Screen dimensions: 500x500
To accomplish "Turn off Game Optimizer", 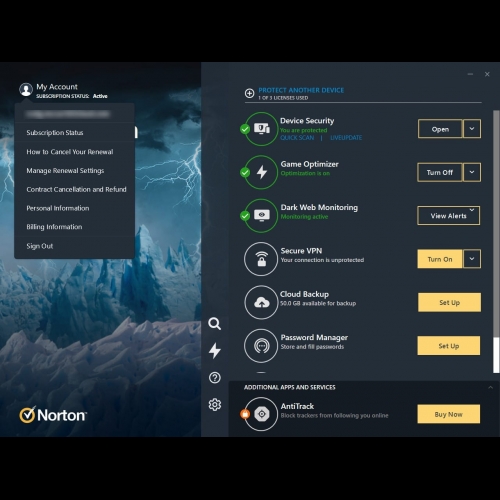I will point(440,172).
